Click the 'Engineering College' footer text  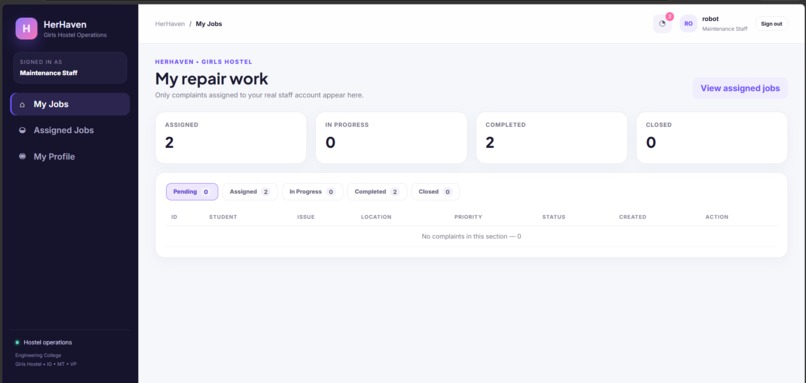(38, 355)
